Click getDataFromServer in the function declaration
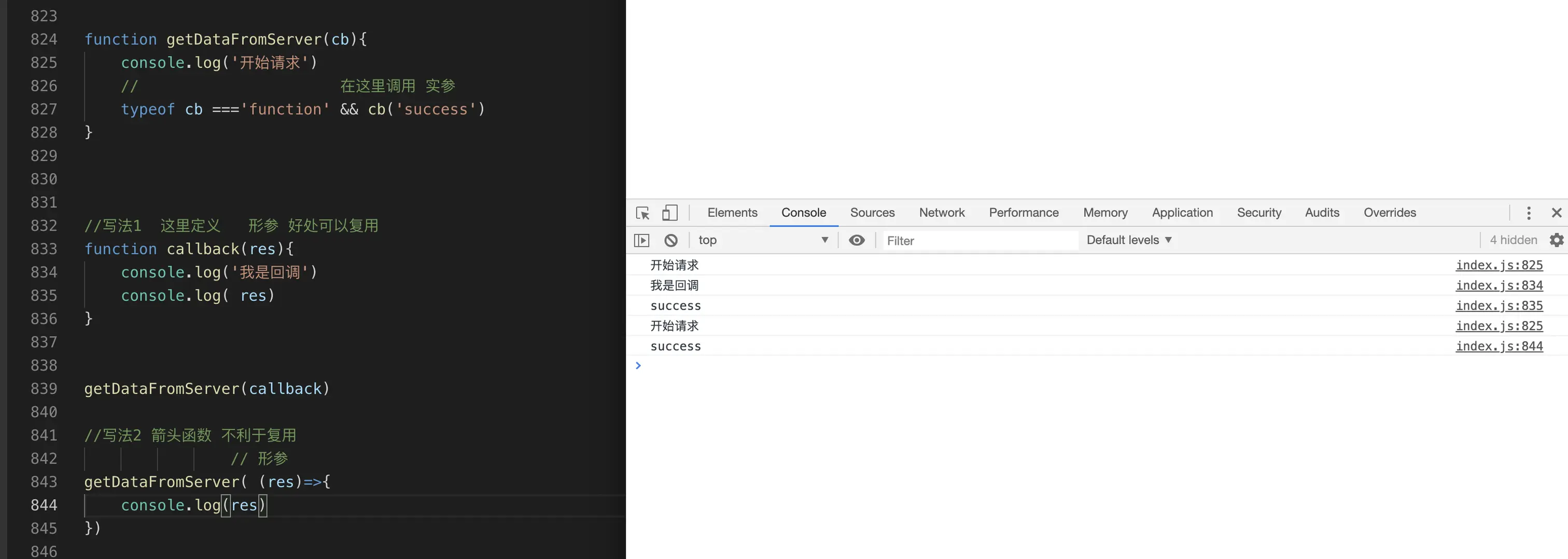The image size is (1568, 559). [244, 39]
